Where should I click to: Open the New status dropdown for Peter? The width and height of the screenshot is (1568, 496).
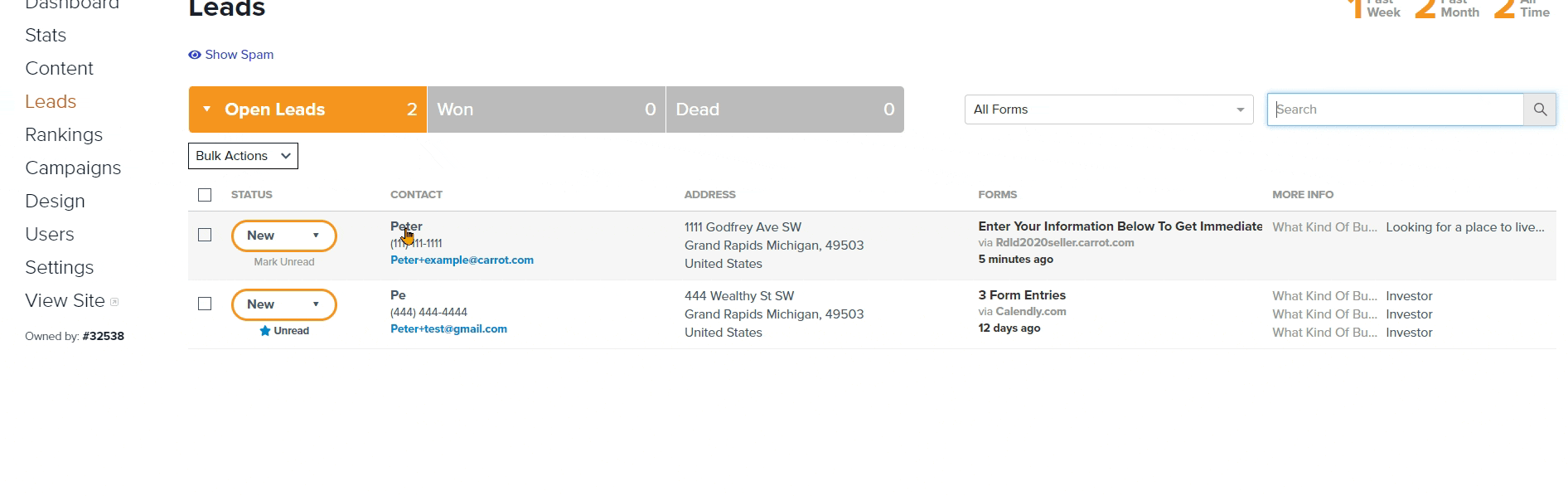[x=283, y=236]
